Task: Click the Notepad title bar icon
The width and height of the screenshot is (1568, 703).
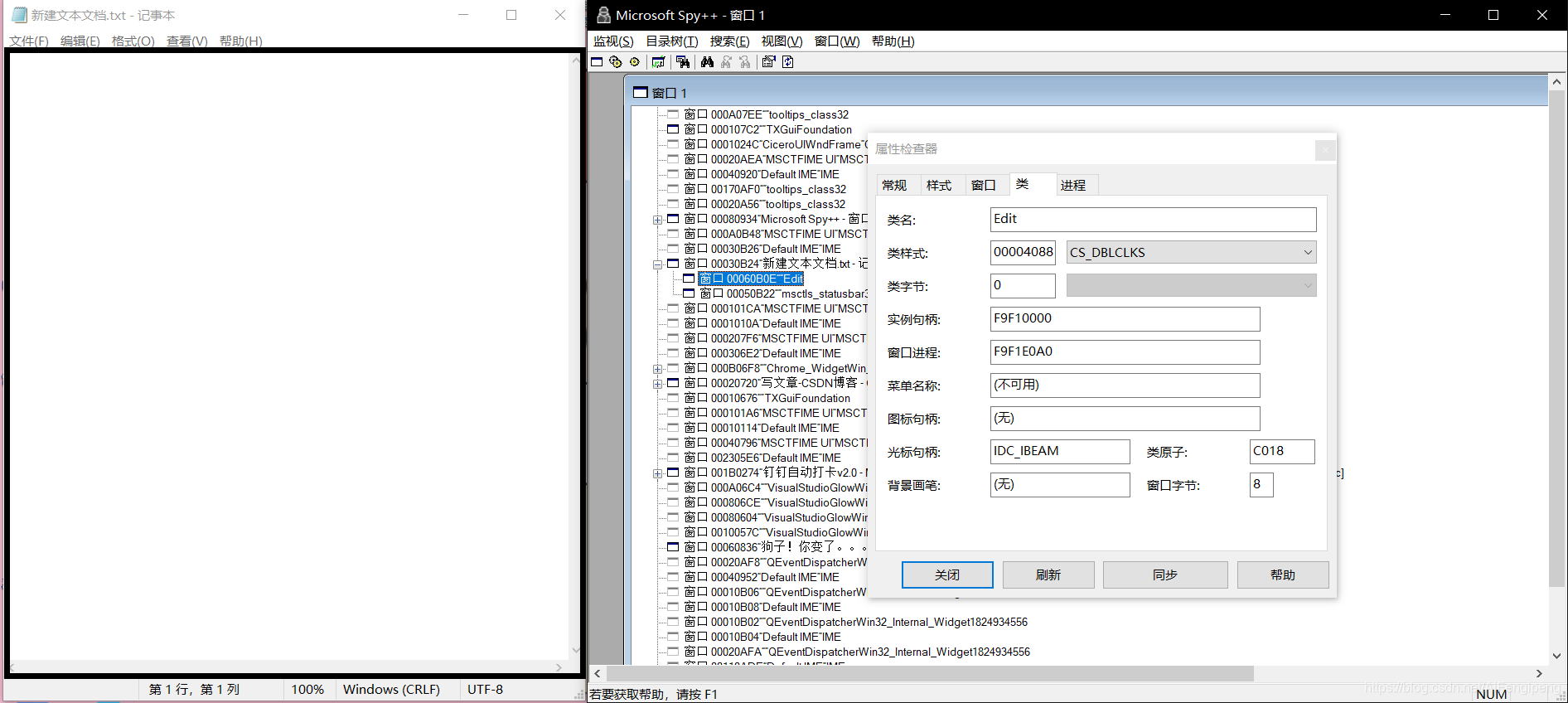Action: pyautogui.click(x=19, y=15)
